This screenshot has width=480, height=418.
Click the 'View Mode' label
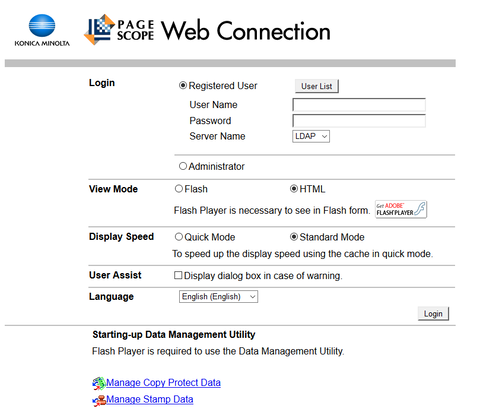click(113, 189)
